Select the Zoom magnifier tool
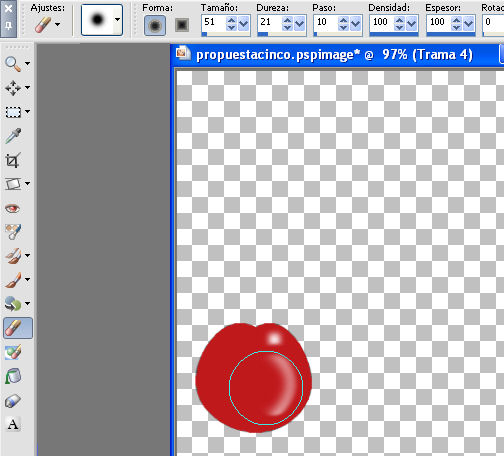504x456 pixels. (x=13, y=64)
